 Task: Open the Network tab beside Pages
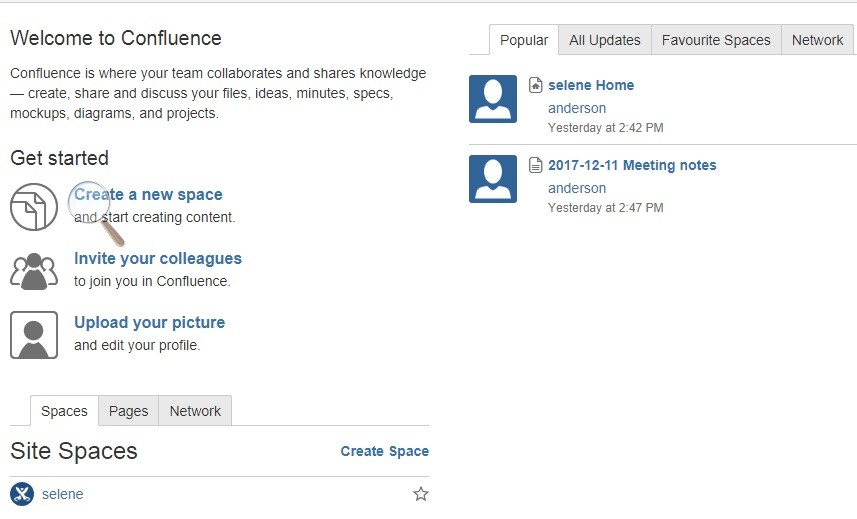tap(195, 411)
